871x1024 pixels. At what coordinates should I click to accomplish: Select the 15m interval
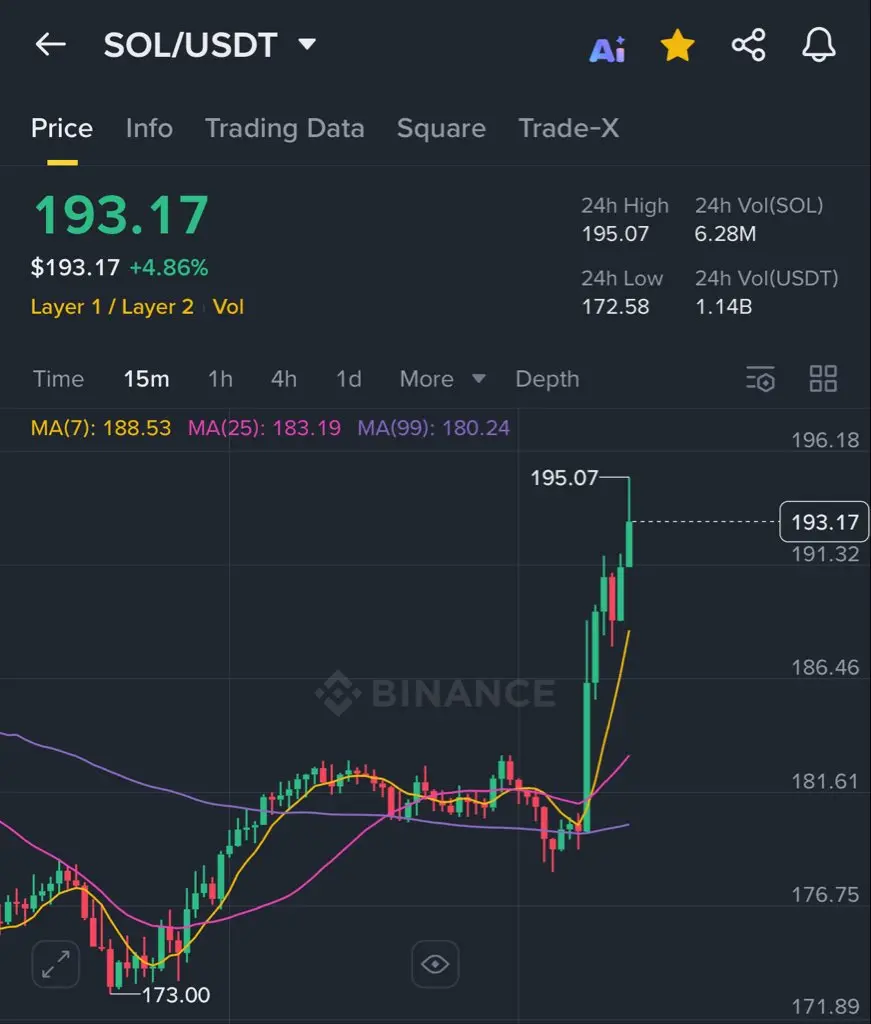tap(147, 379)
